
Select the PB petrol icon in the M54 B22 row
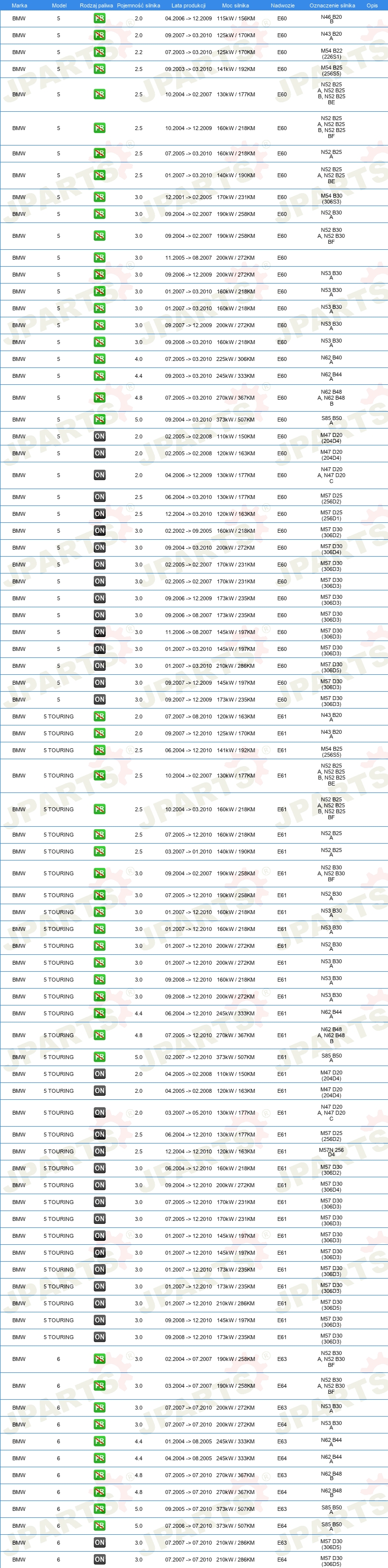coord(99,52)
